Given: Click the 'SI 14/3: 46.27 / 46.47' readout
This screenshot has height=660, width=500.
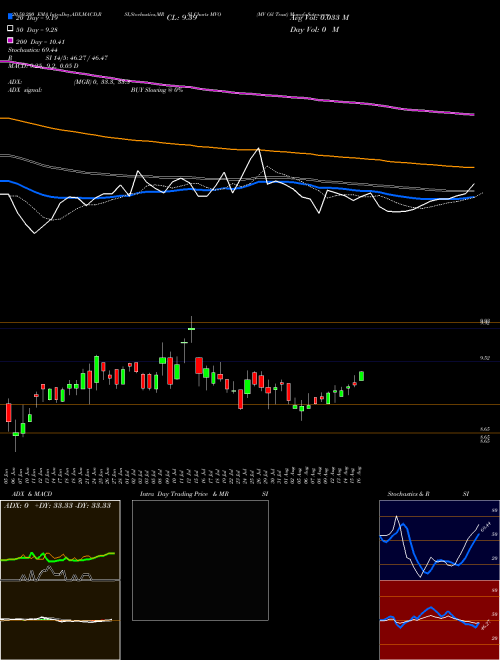Looking at the screenshot, I should pos(77,58).
